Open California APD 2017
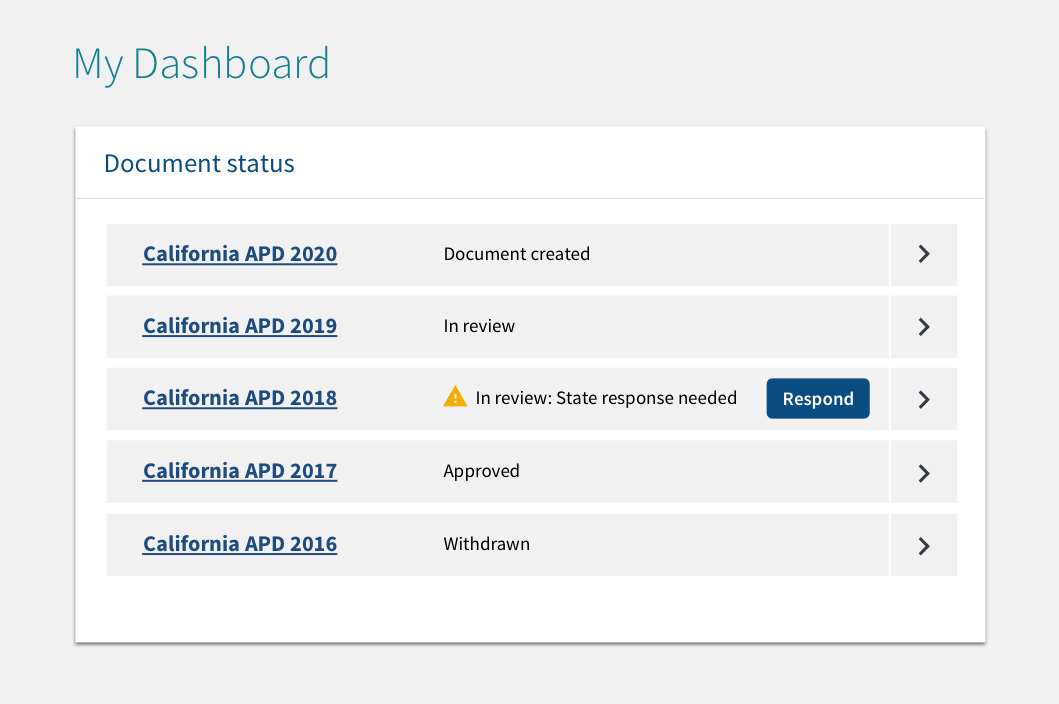This screenshot has width=1059, height=704. click(240, 470)
